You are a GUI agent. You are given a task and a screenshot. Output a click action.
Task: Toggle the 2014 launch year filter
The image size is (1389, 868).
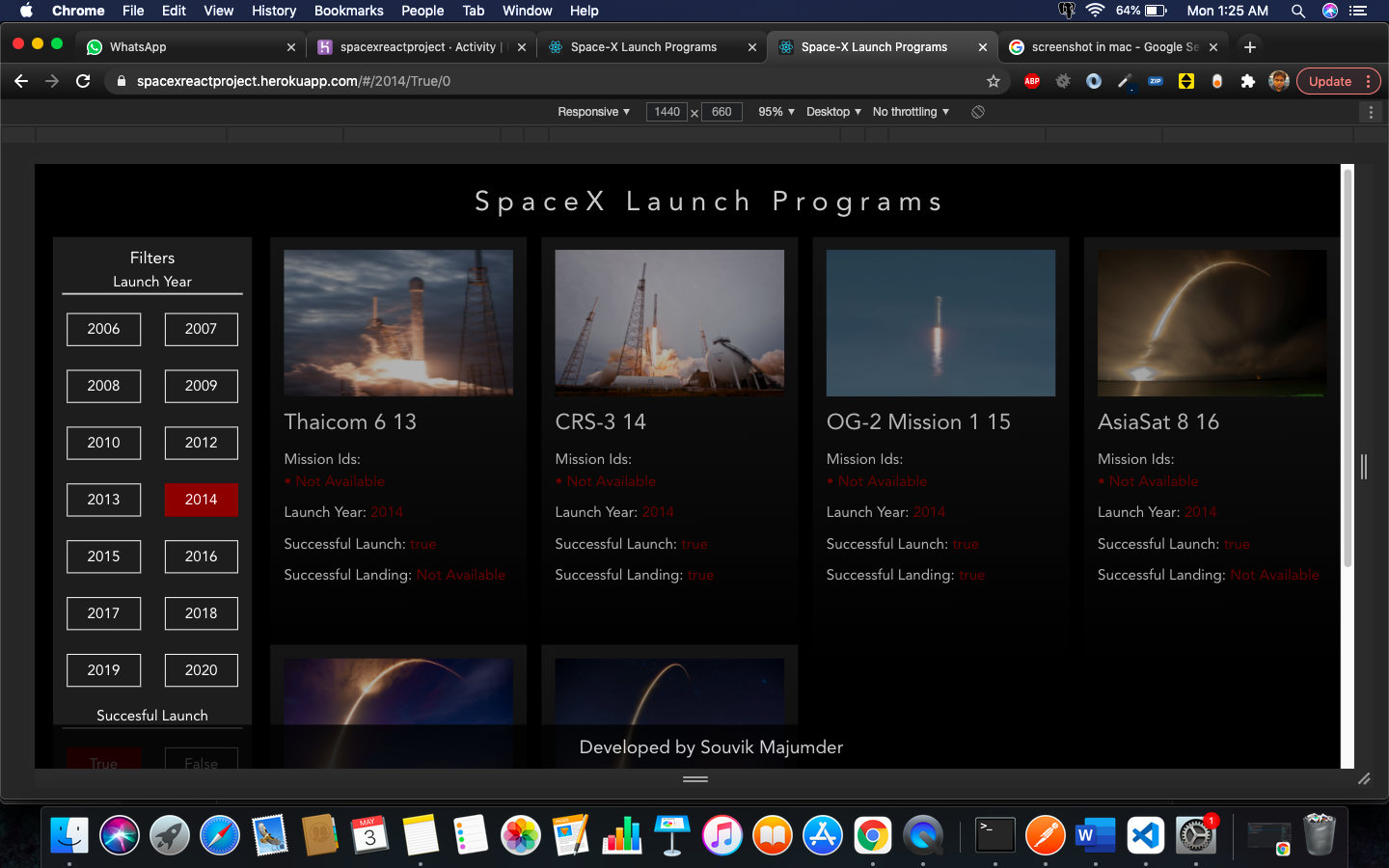tap(202, 500)
